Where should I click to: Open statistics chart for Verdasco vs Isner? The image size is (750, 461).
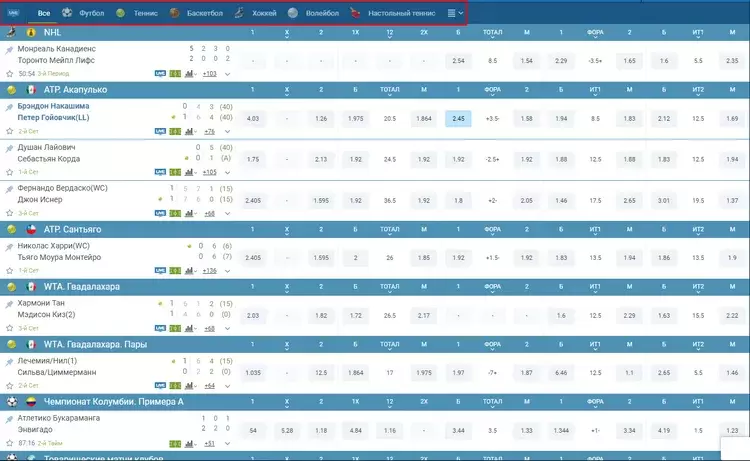point(190,213)
